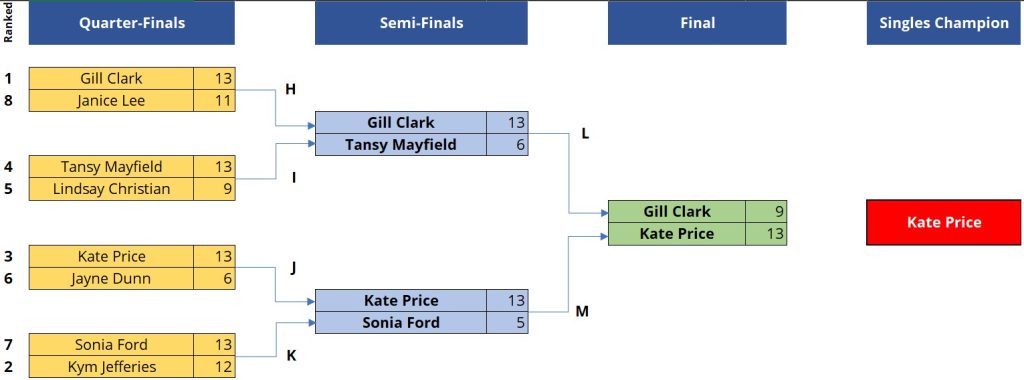
Task: Click Janice Lee's score of 11
Action: click(214, 101)
